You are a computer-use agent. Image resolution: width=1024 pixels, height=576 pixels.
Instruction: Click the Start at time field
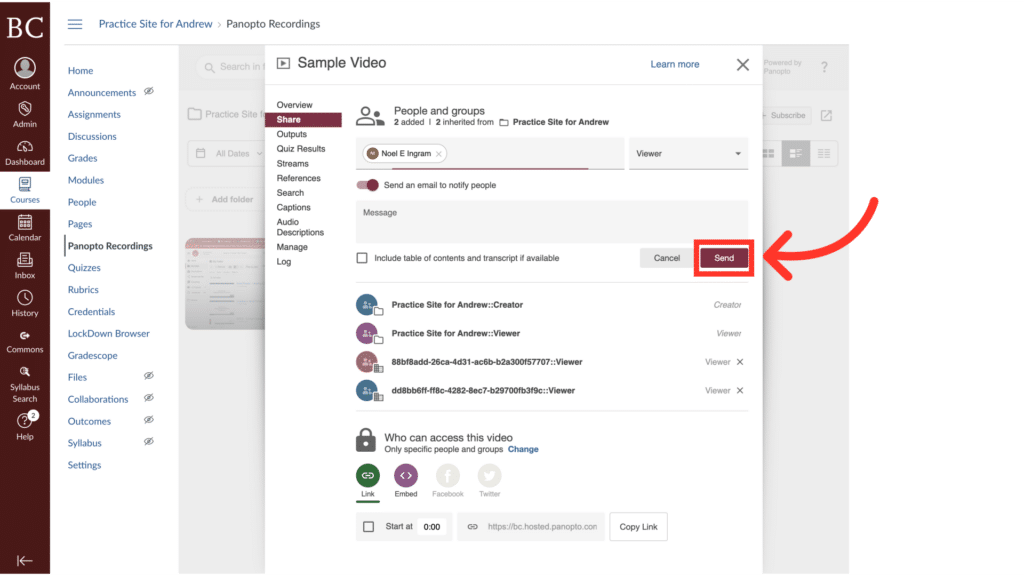click(432, 526)
